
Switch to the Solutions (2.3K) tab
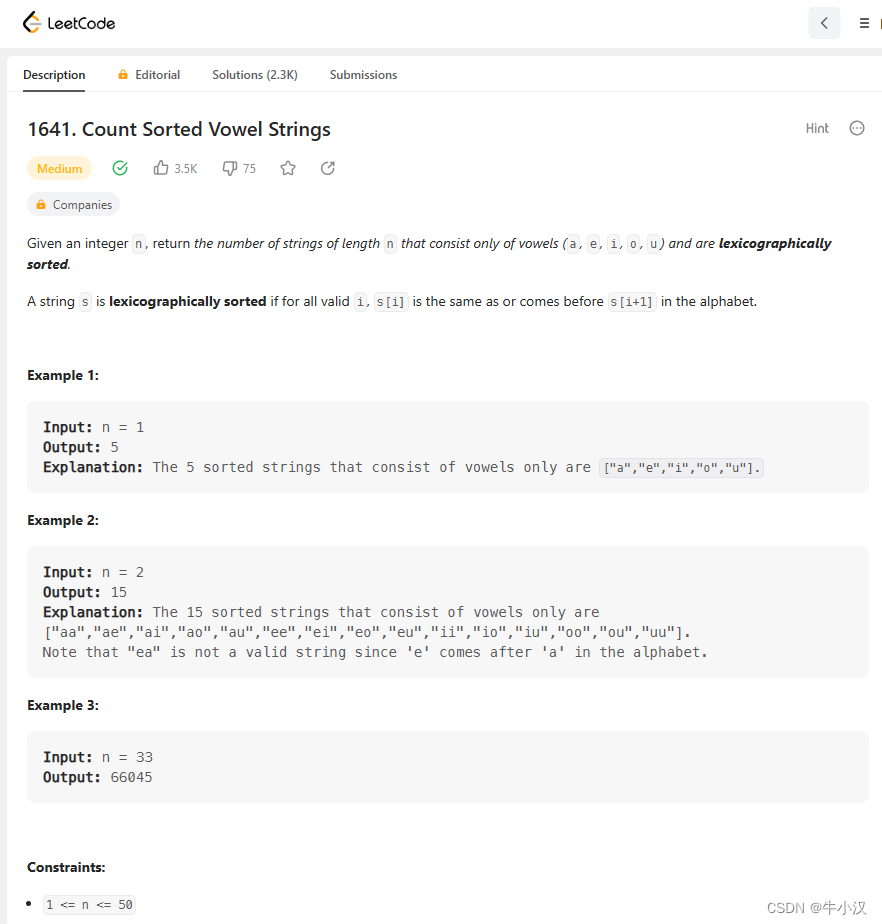(x=254, y=74)
